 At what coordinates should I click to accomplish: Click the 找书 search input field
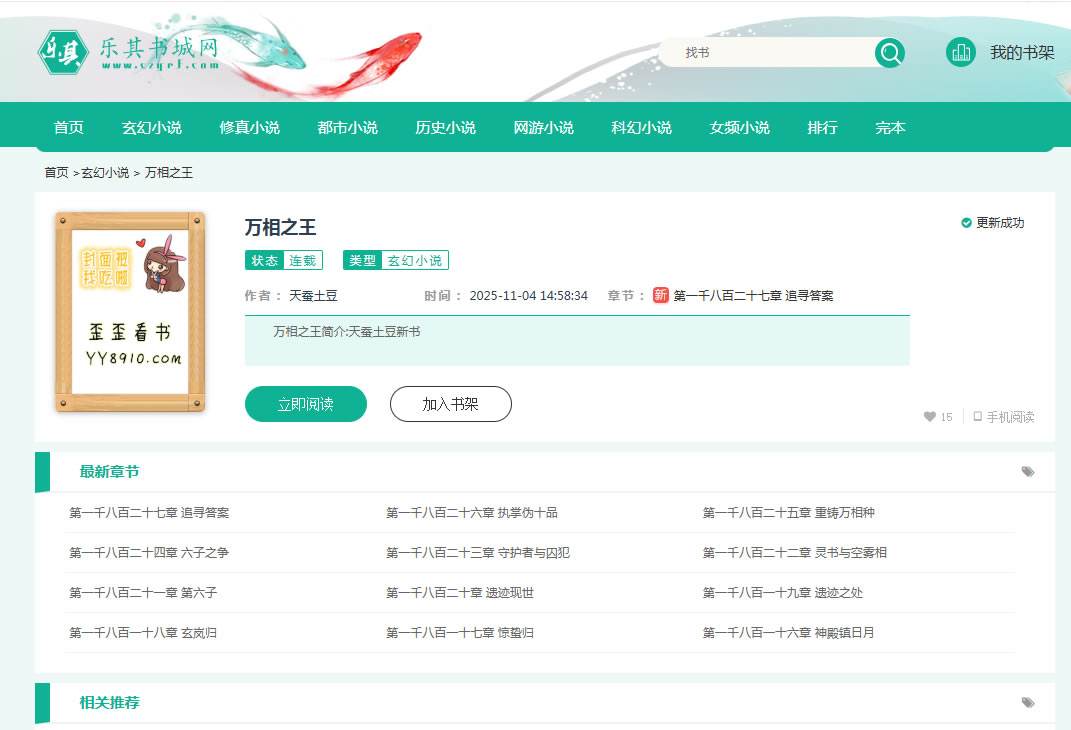pos(765,53)
